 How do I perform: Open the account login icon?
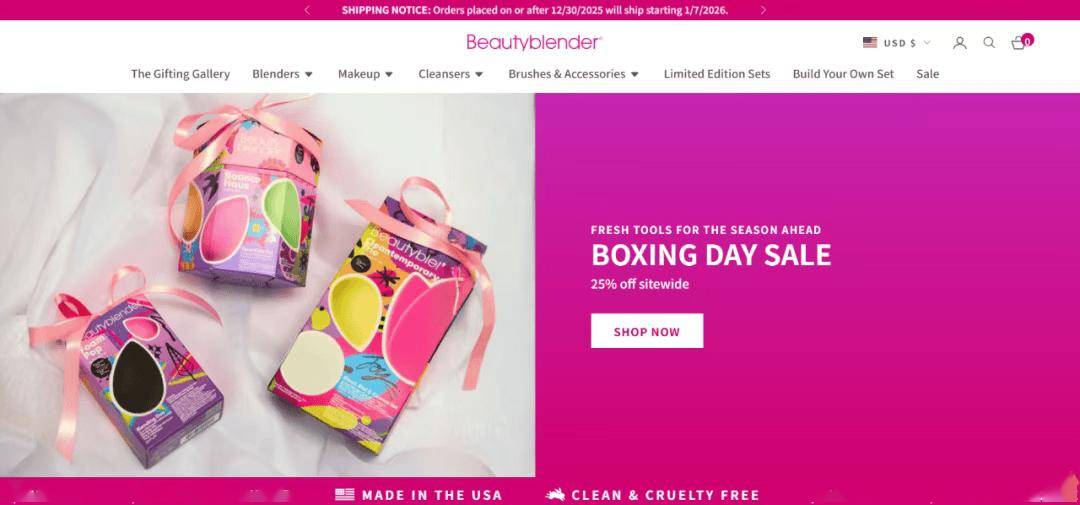[959, 43]
